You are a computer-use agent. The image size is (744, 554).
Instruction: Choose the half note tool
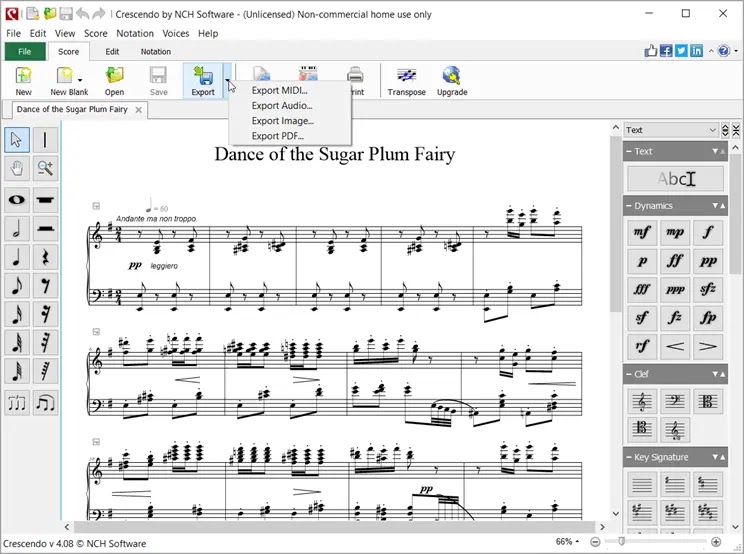click(17, 229)
